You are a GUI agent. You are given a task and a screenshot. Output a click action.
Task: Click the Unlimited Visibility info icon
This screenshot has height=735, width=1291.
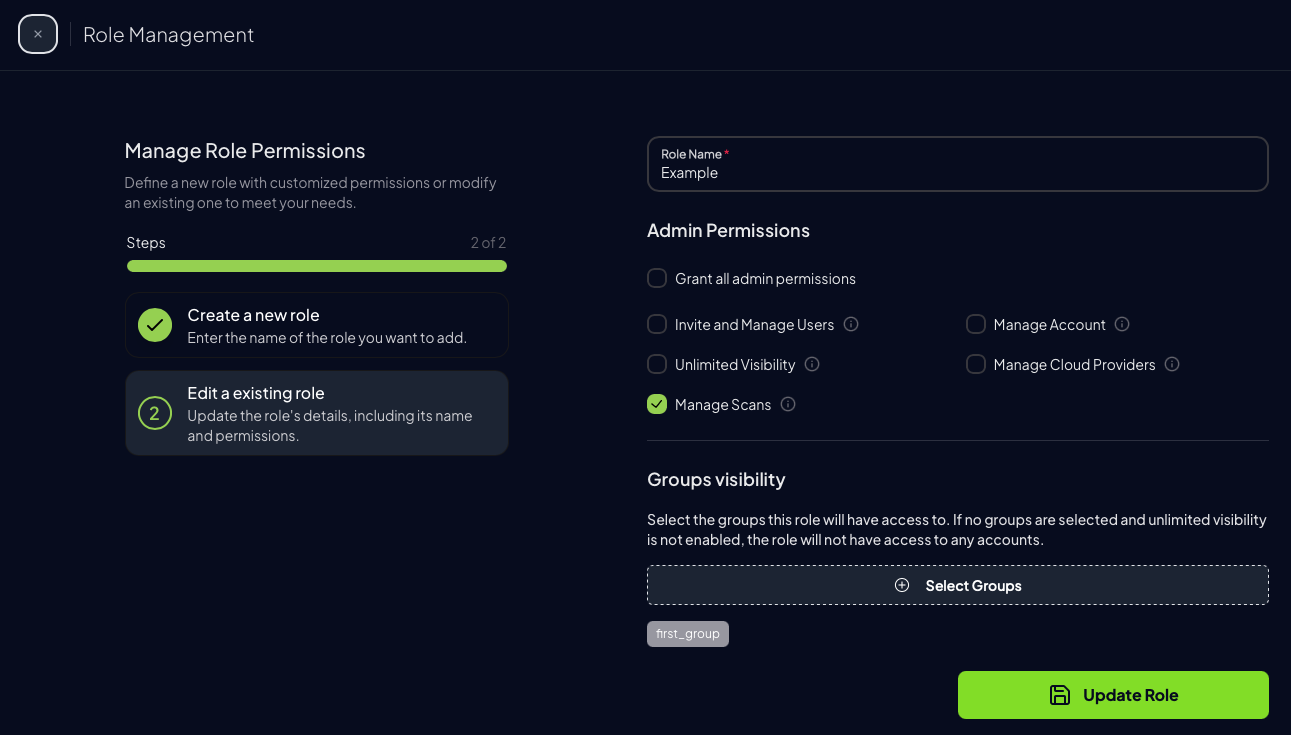pos(812,364)
